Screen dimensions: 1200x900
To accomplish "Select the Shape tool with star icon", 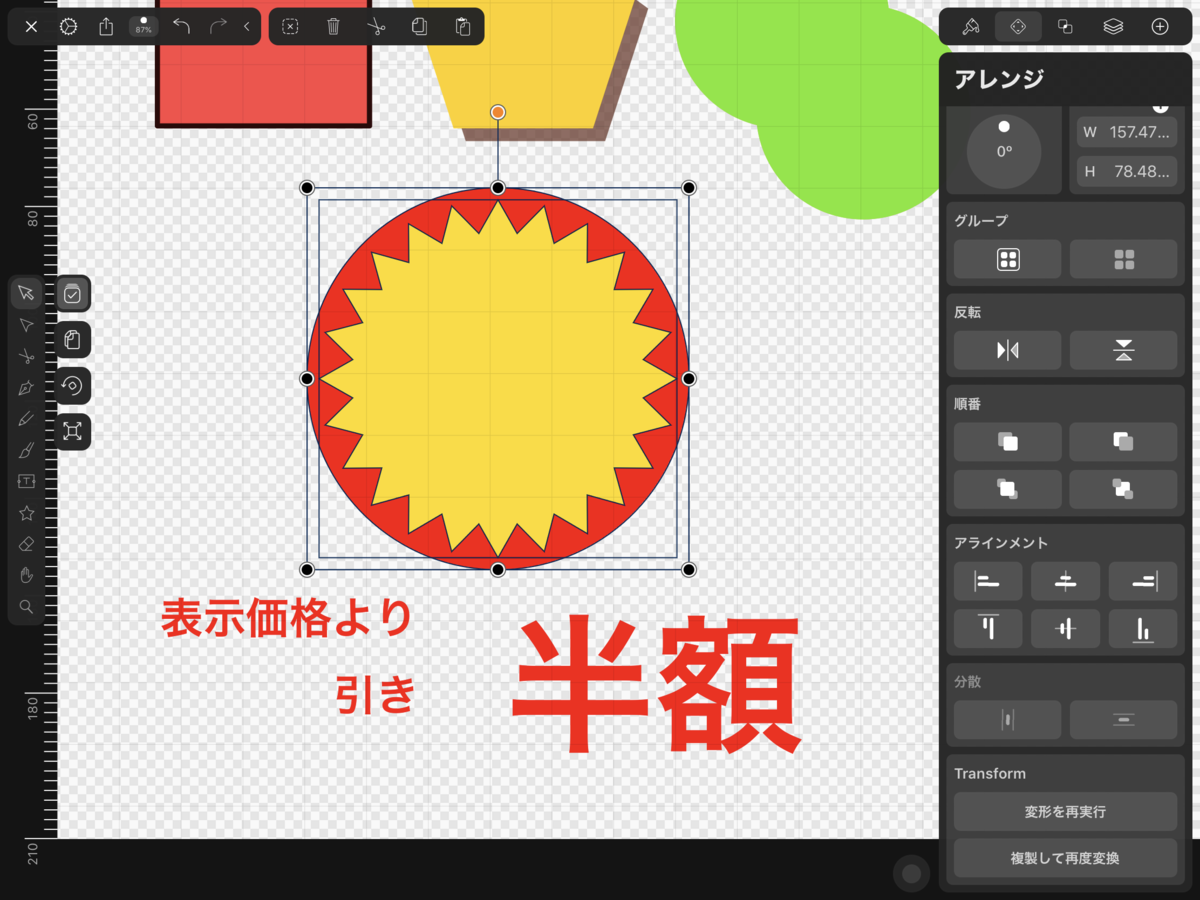I will (26, 513).
